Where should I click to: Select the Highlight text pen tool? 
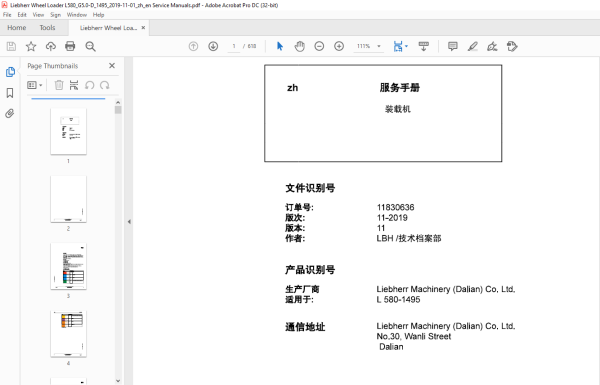tap(473, 46)
